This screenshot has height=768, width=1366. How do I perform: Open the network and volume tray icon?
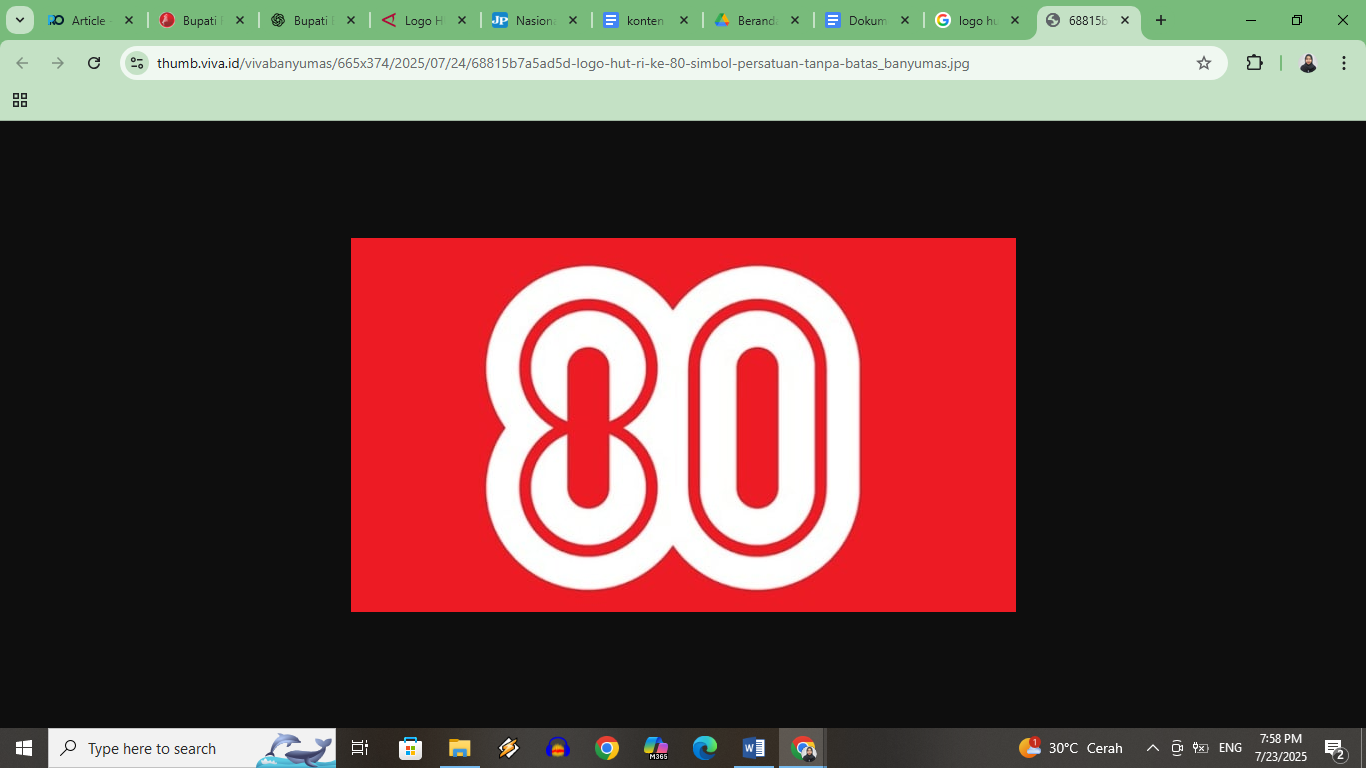click(1201, 748)
